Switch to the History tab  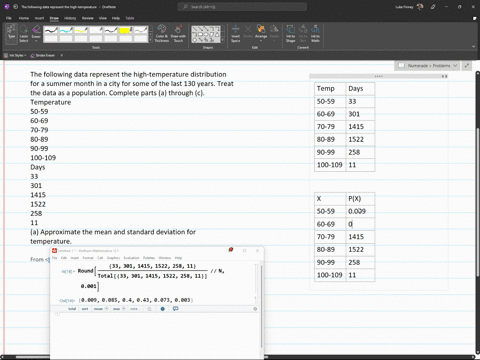click(70, 18)
